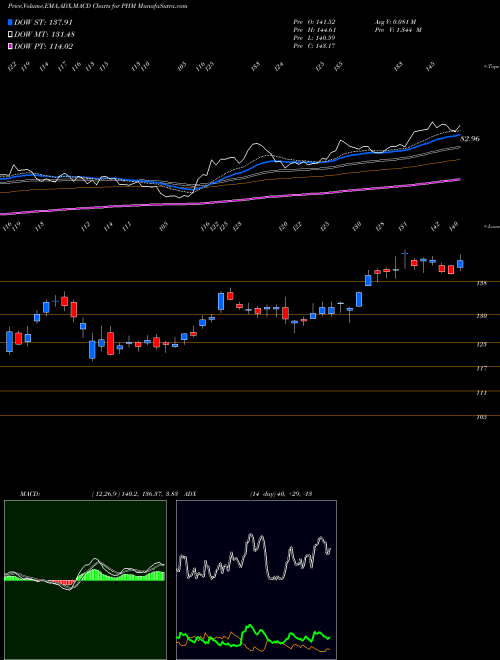The image size is (500, 660).
Task: Click the blue DOW ST legend swatch
Action: (10, 22)
